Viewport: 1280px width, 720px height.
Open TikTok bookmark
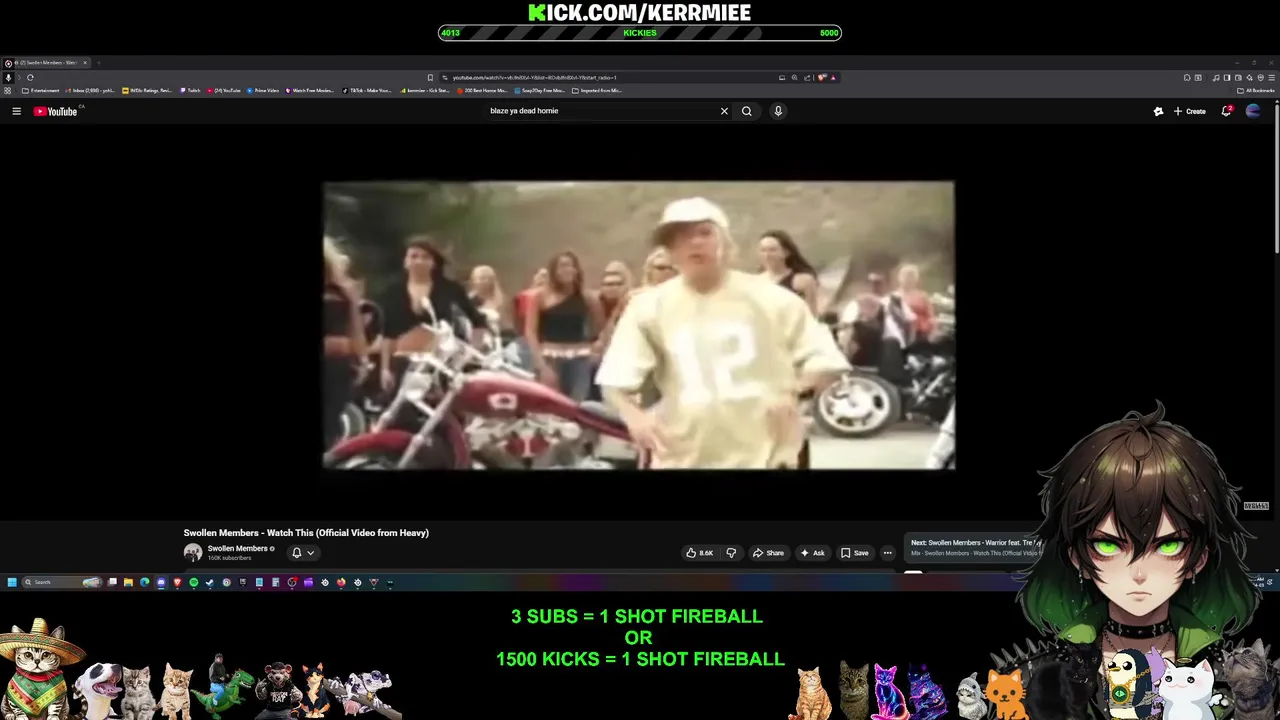click(x=367, y=90)
